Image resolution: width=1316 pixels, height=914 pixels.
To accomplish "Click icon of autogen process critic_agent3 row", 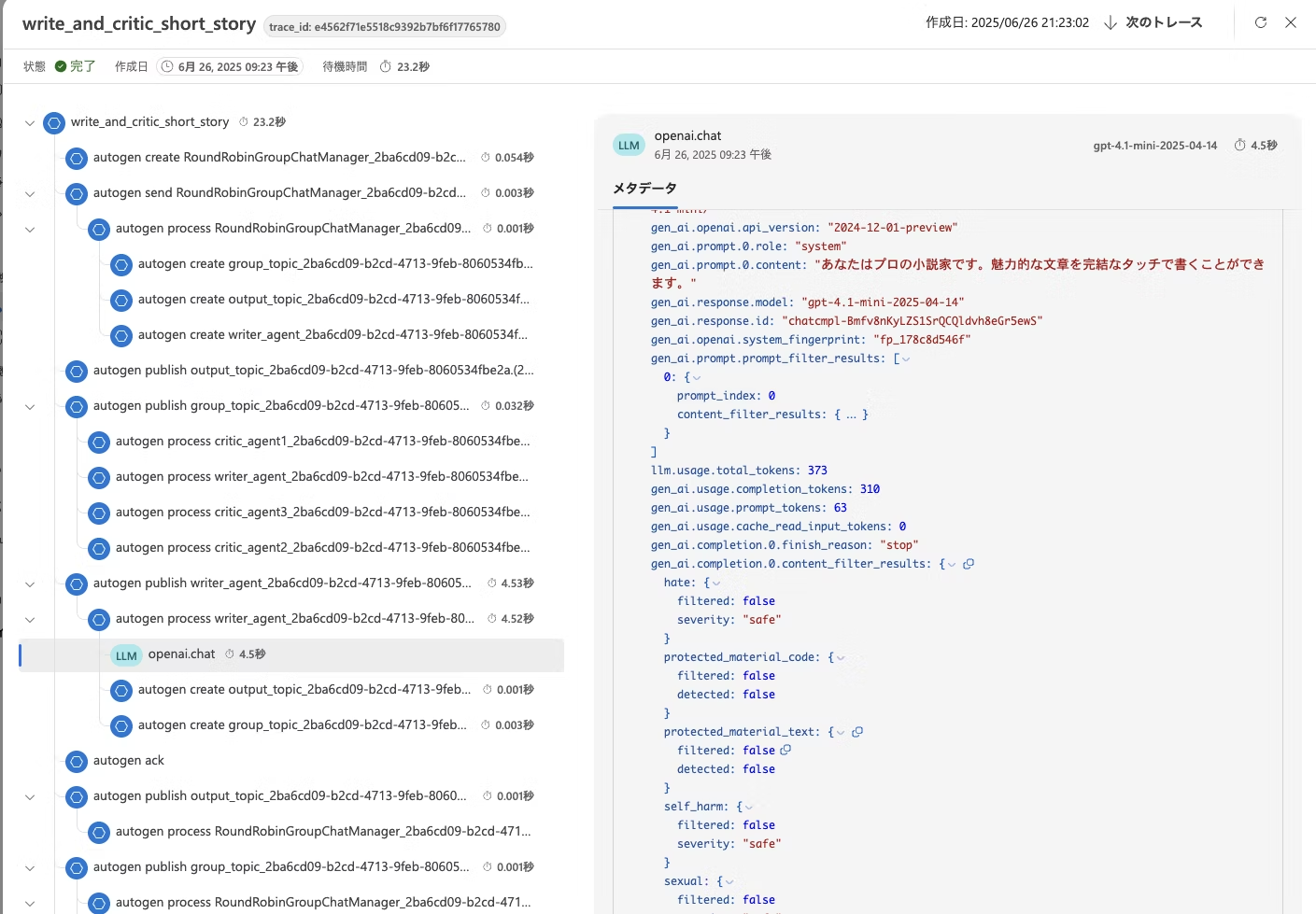I will [99, 513].
